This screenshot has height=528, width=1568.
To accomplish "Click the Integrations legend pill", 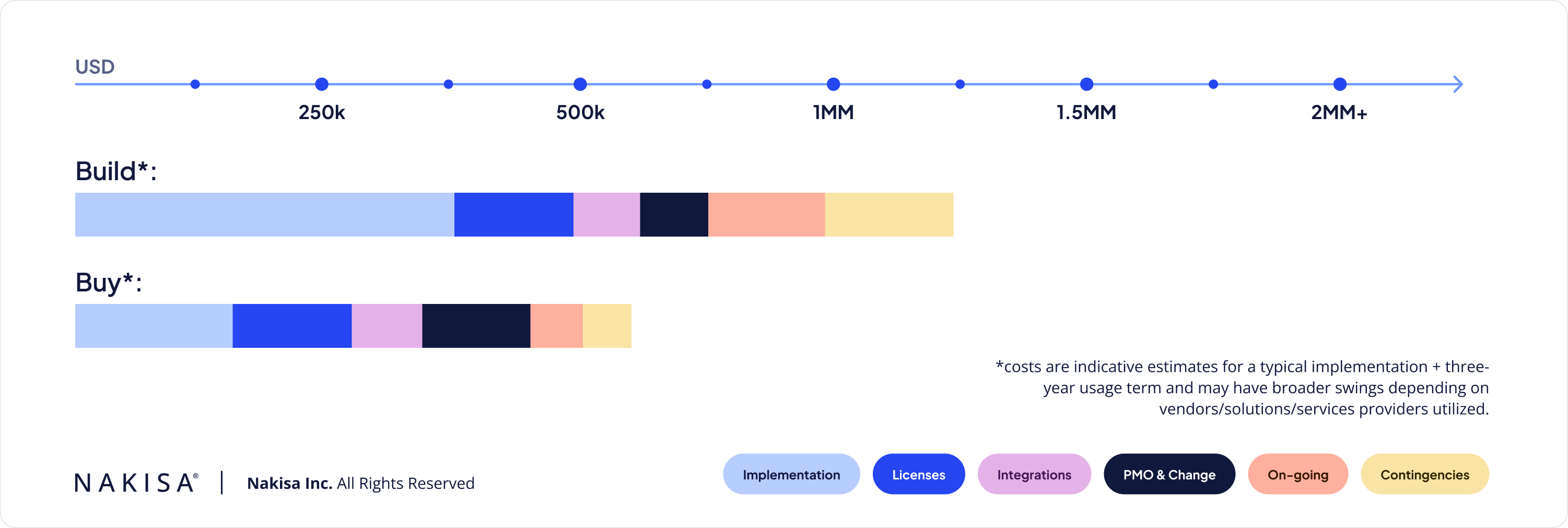I will pyautogui.click(x=1034, y=475).
